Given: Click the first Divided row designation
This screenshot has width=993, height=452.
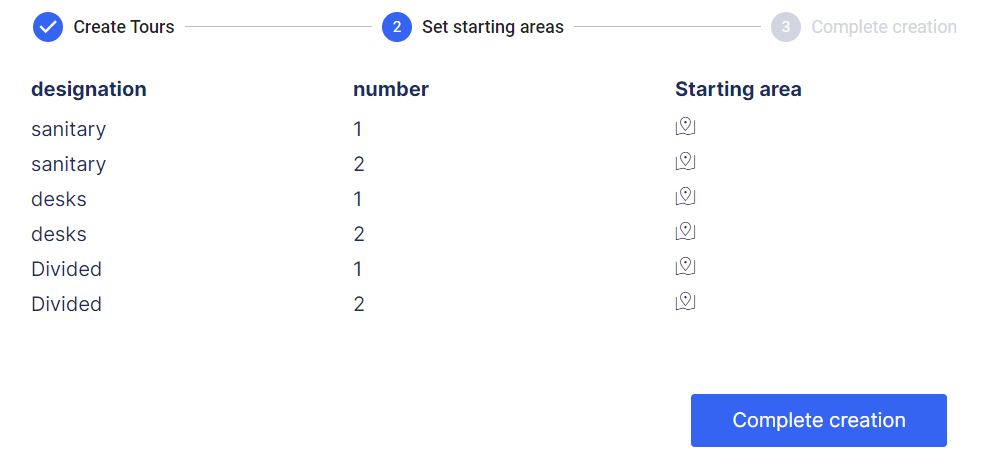Looking at the screenshot, I should [x=66, y=269].
